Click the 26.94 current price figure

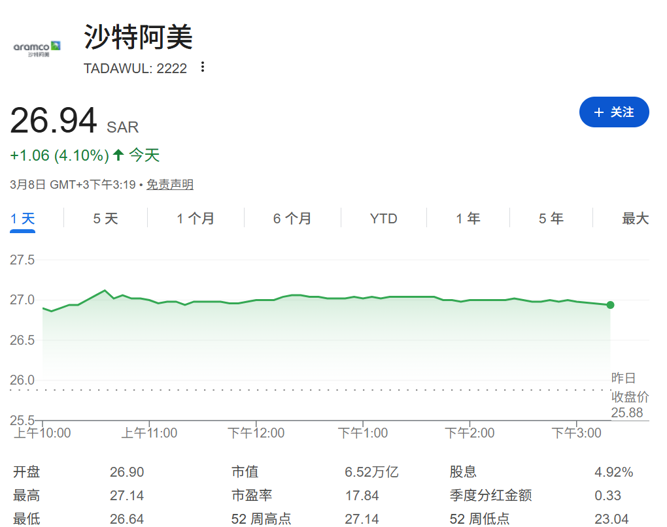point(54,121)
